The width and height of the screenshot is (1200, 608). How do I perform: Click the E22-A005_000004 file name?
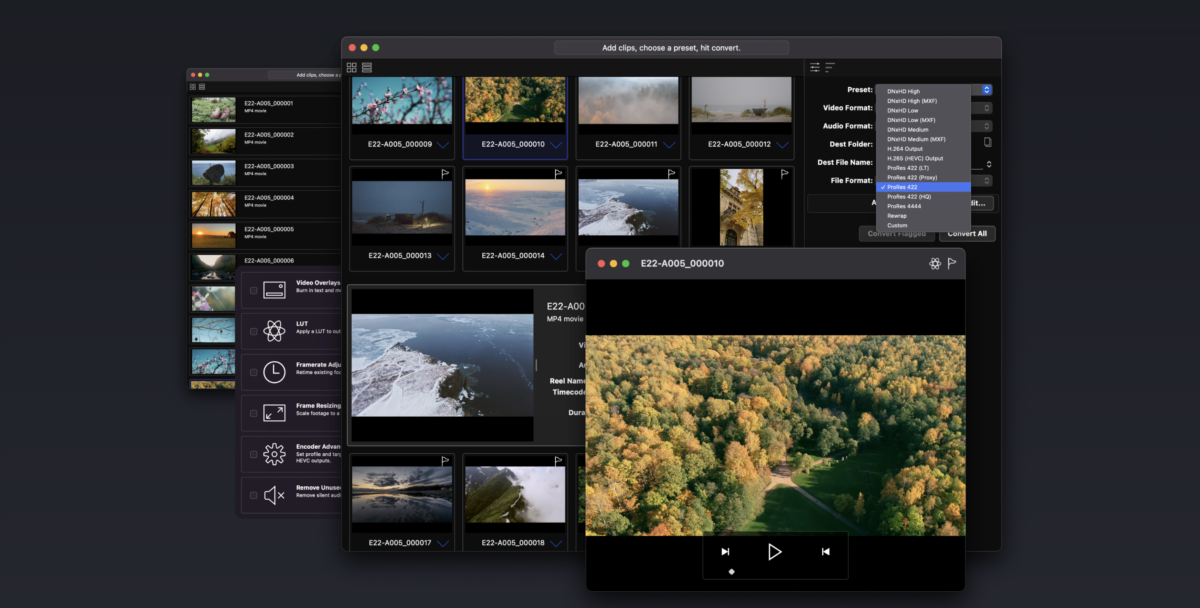[x=269, y=197]
